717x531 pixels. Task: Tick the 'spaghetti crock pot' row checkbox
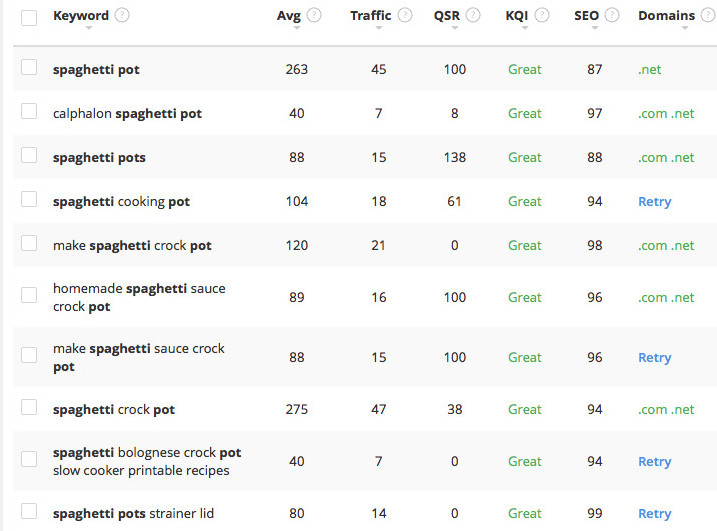29,407
